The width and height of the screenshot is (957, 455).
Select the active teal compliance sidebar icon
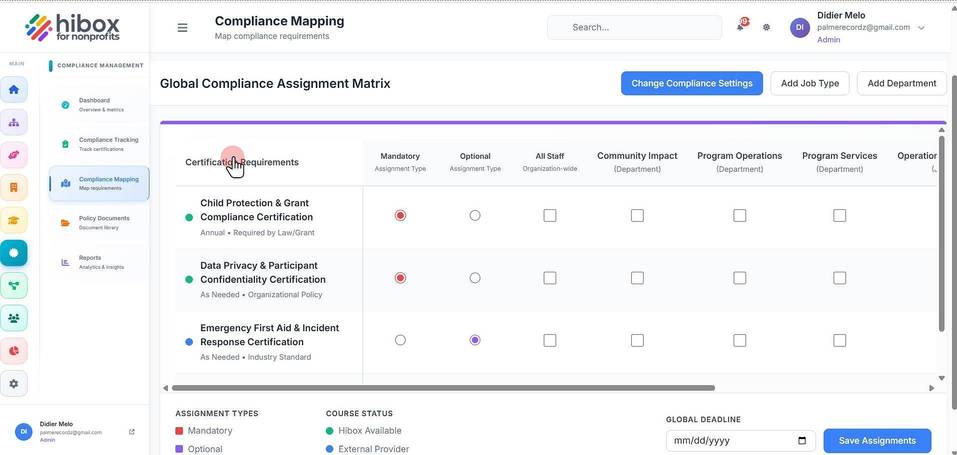(13, 252)
